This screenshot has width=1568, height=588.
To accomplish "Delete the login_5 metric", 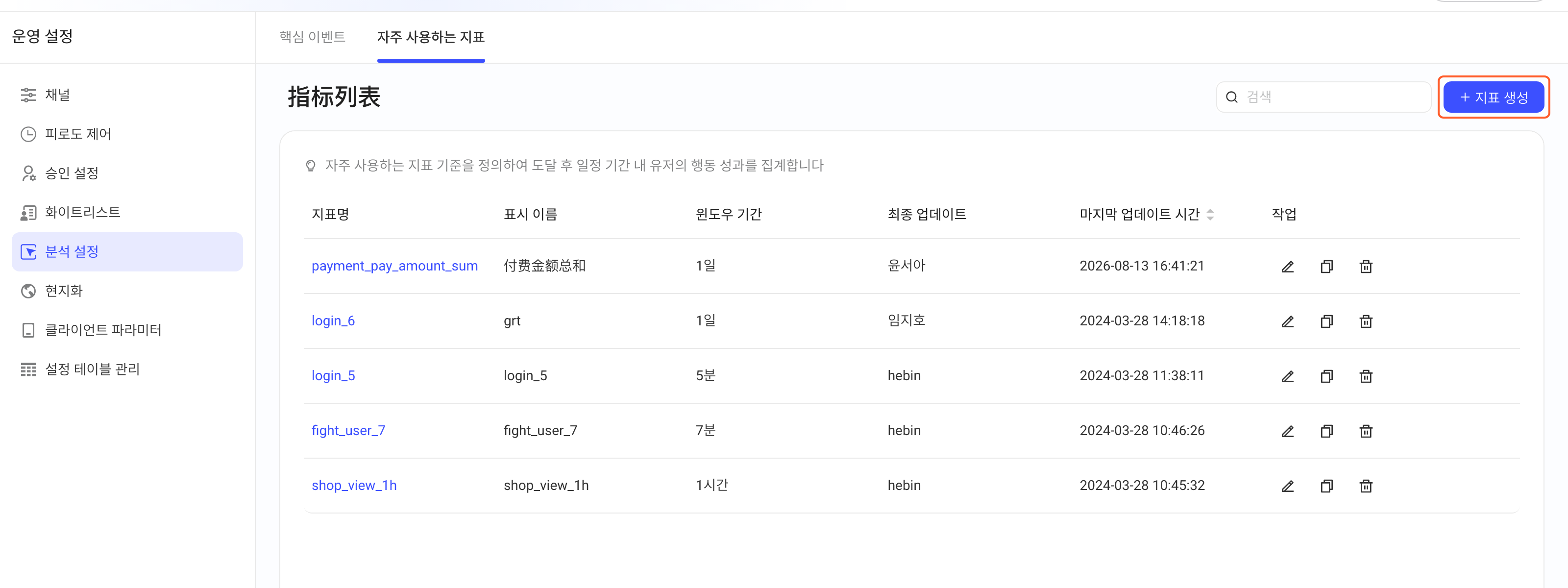I will tap(1366, 376).
